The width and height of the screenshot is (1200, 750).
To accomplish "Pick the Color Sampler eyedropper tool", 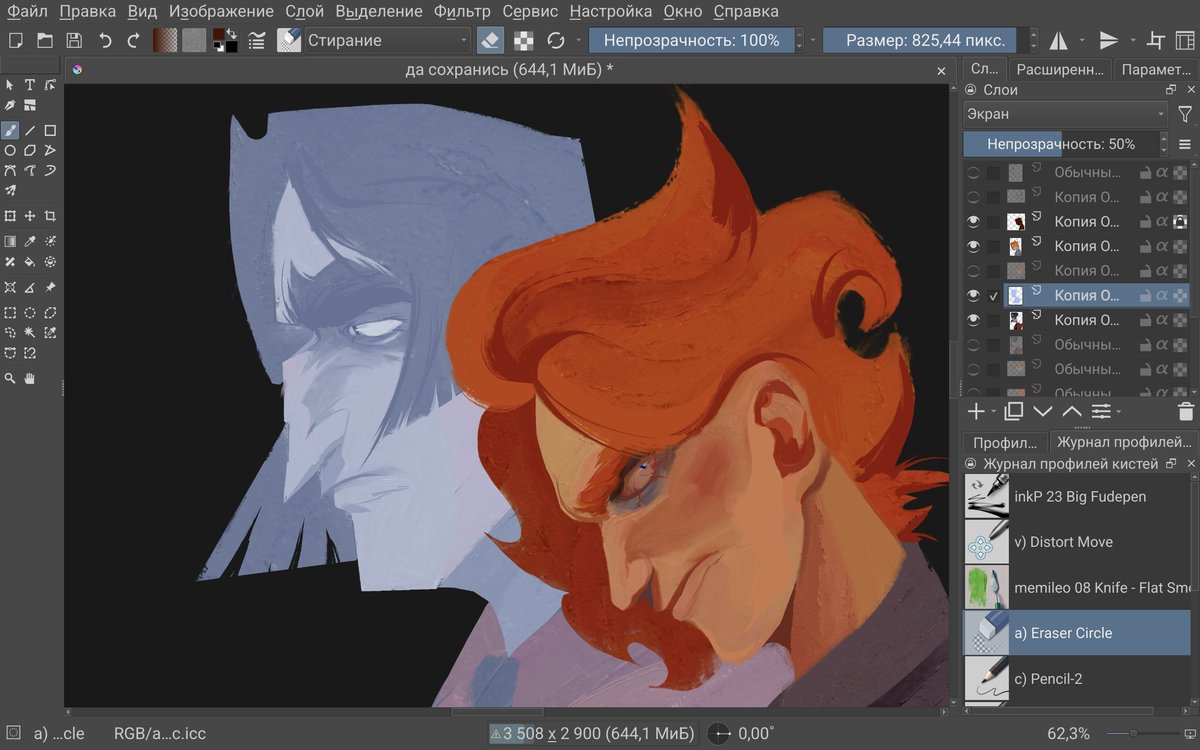I will click(30, 241).
